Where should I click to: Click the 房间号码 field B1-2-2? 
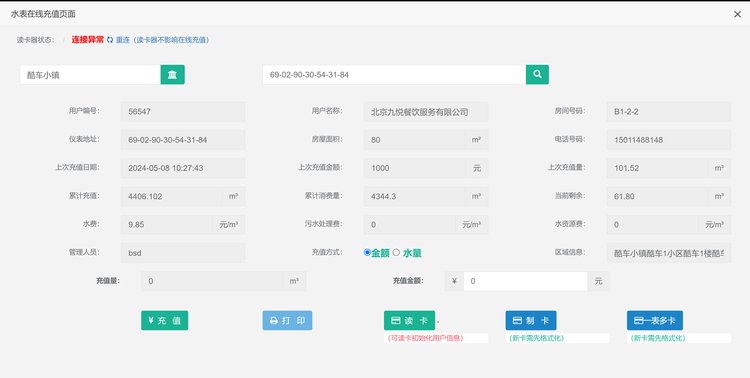[x=669, y=111]
